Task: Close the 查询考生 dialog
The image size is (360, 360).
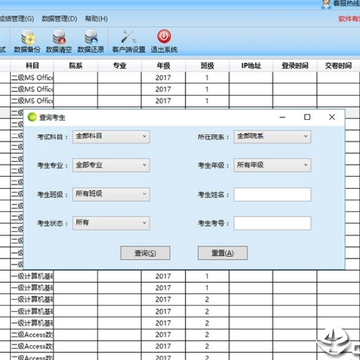Action: tap(332, 117)
